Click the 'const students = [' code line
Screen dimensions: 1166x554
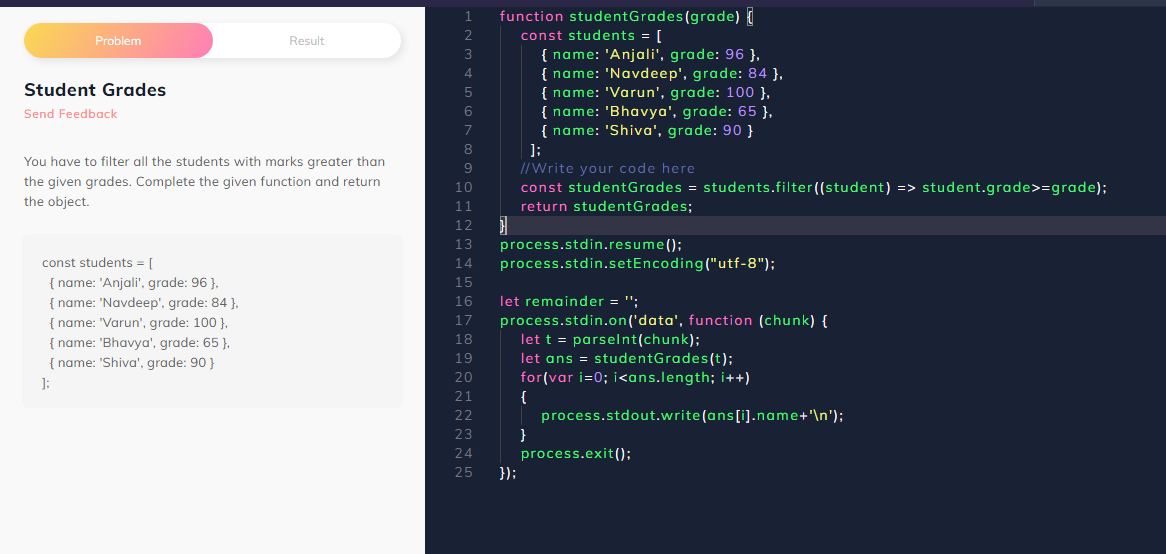tap(591, 35)
